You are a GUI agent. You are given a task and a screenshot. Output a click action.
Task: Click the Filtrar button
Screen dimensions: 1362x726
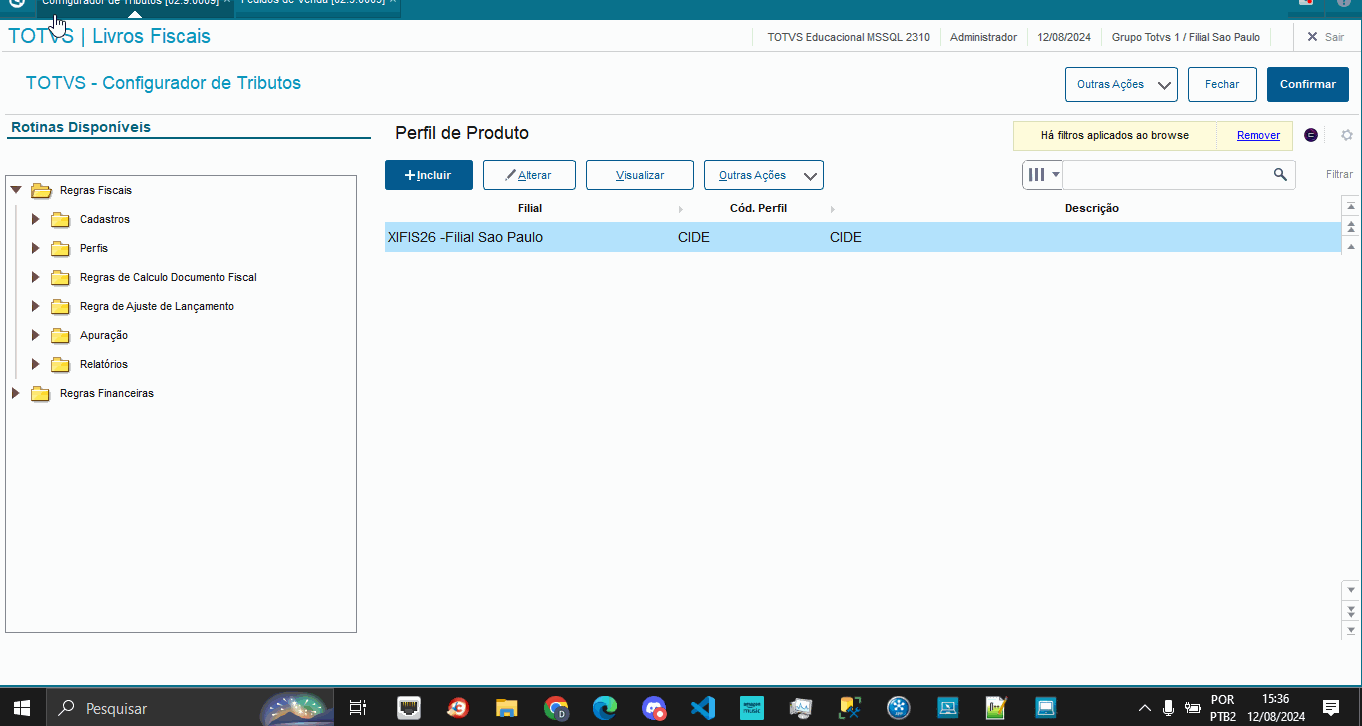(1339, 175)
